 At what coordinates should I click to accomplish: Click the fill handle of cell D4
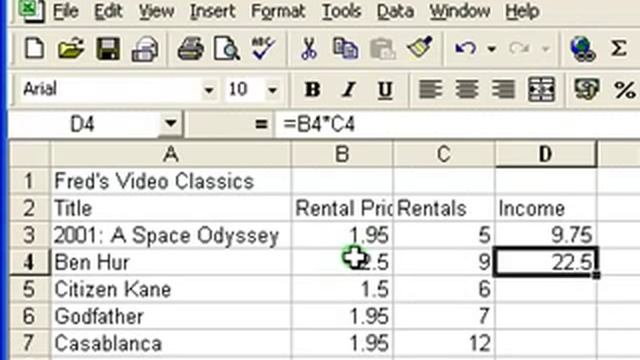[596, 276]
